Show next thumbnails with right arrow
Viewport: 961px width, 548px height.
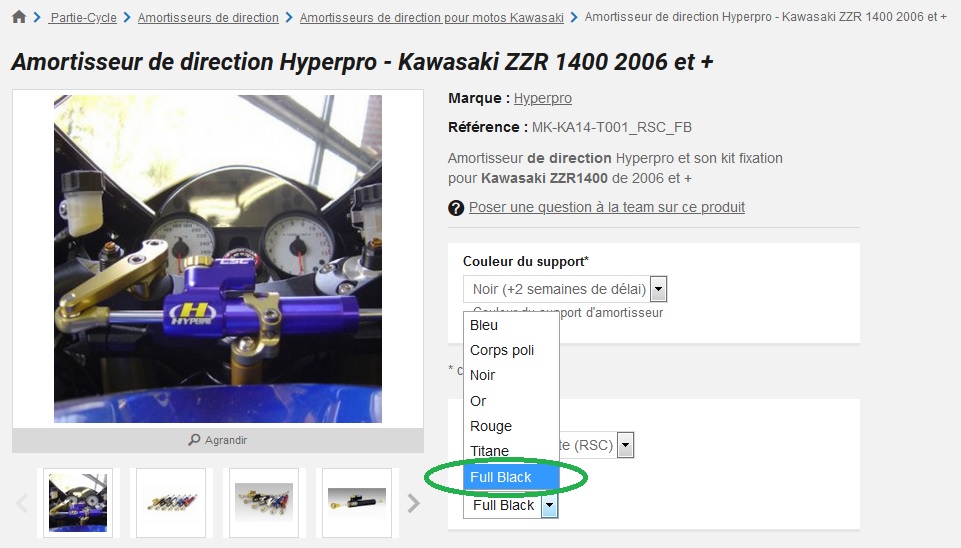(x=414, y=503)
